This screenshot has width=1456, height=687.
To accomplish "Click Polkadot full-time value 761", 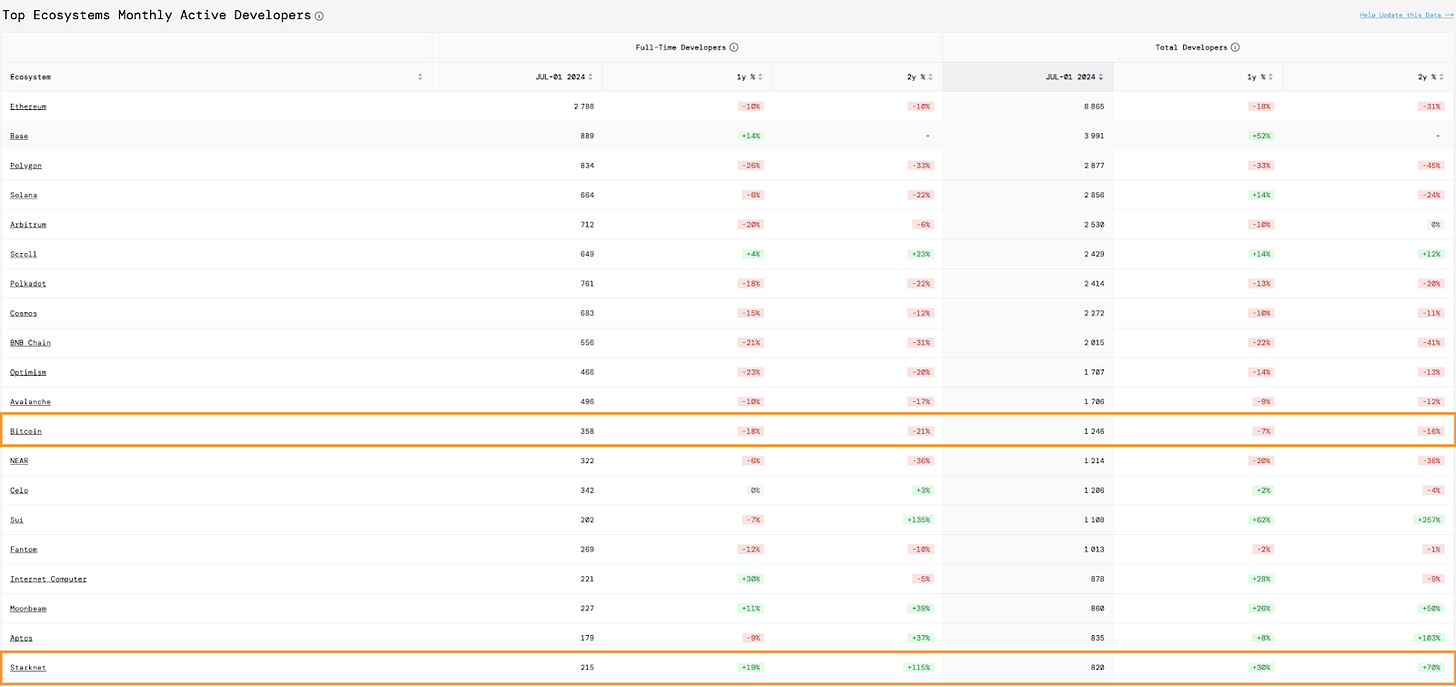I will click(x=587, y=283).
